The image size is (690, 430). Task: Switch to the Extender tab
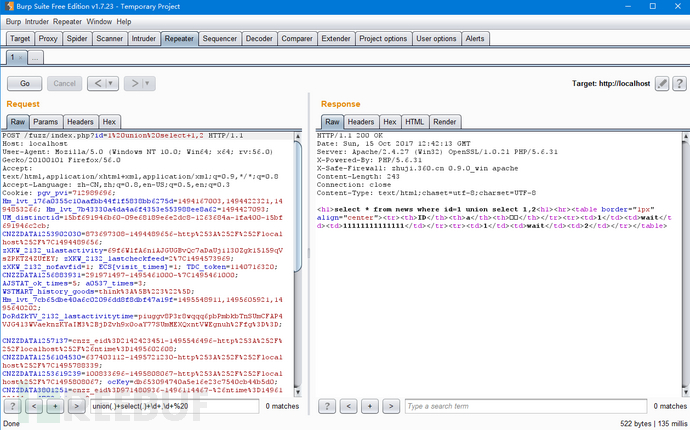pos(336,38)
